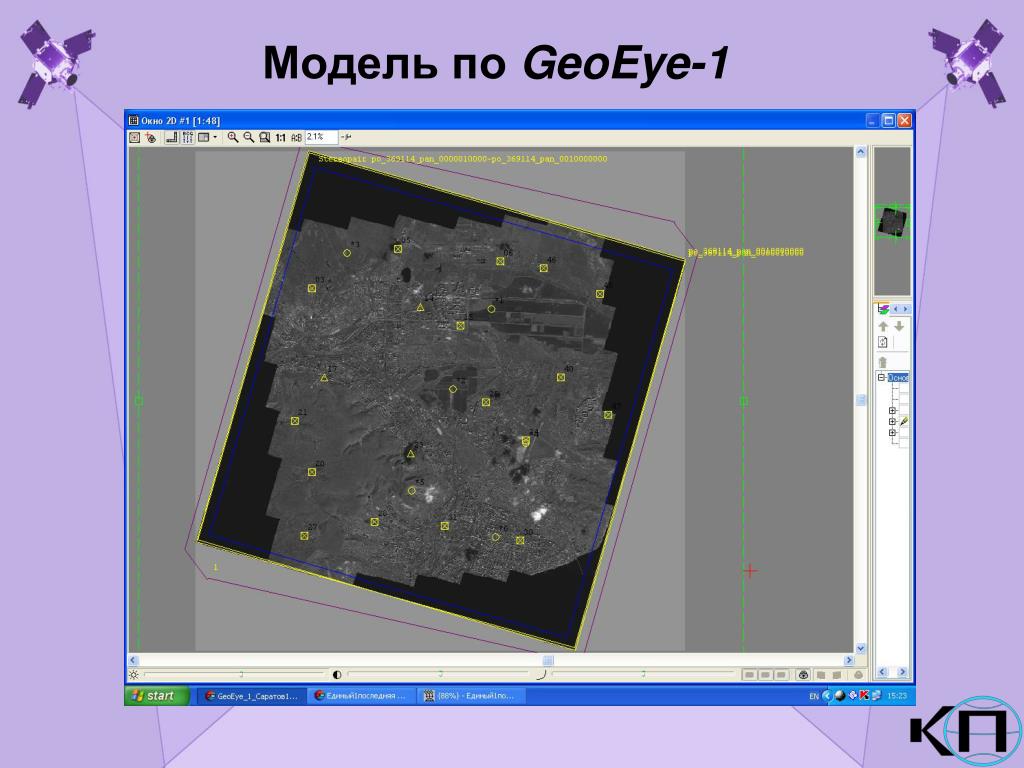This screenshot has height=768, width=1024.
Task: Toggle the vertical scale bars button
Action: (188, 137)
